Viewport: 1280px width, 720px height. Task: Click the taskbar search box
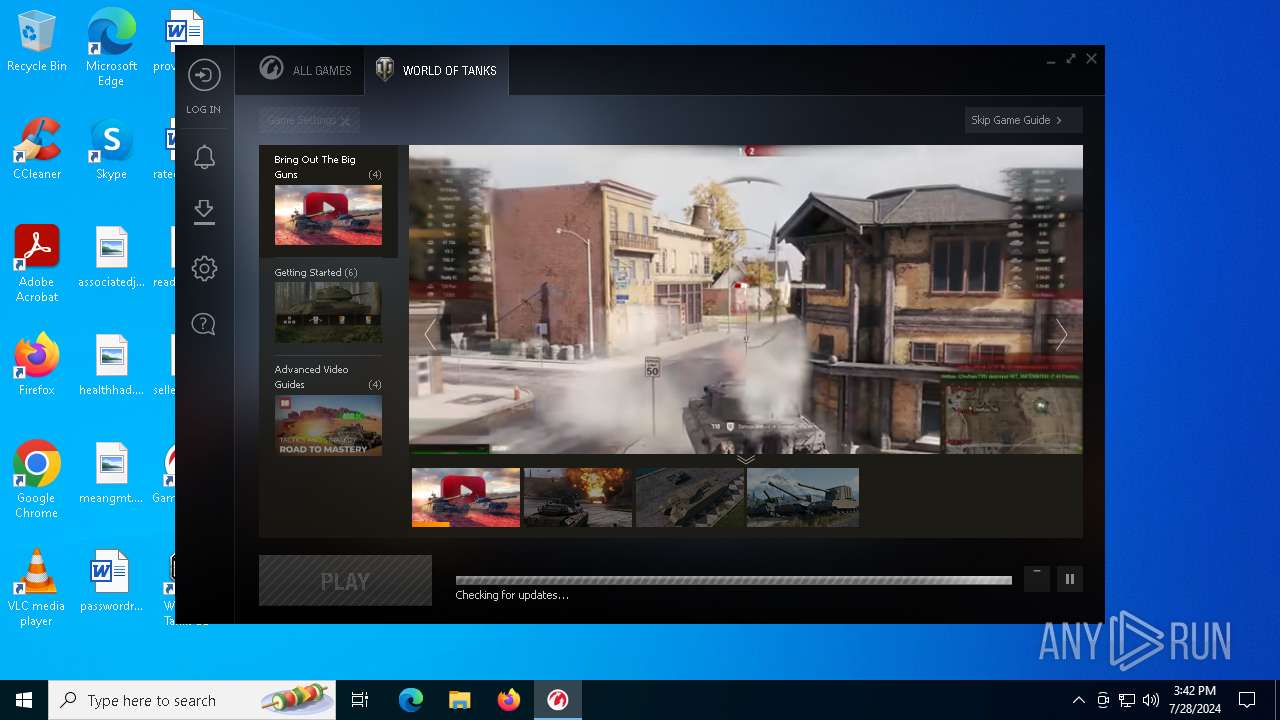192,700
